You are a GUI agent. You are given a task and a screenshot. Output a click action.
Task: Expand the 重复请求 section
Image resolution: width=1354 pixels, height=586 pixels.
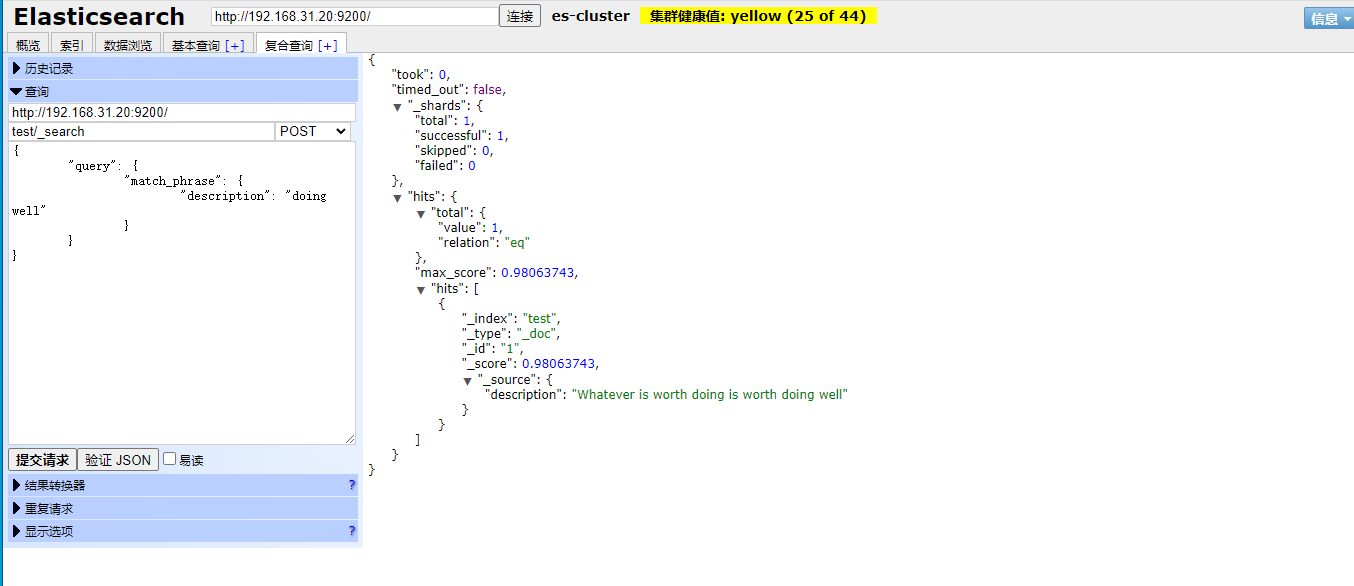(48, 508)
